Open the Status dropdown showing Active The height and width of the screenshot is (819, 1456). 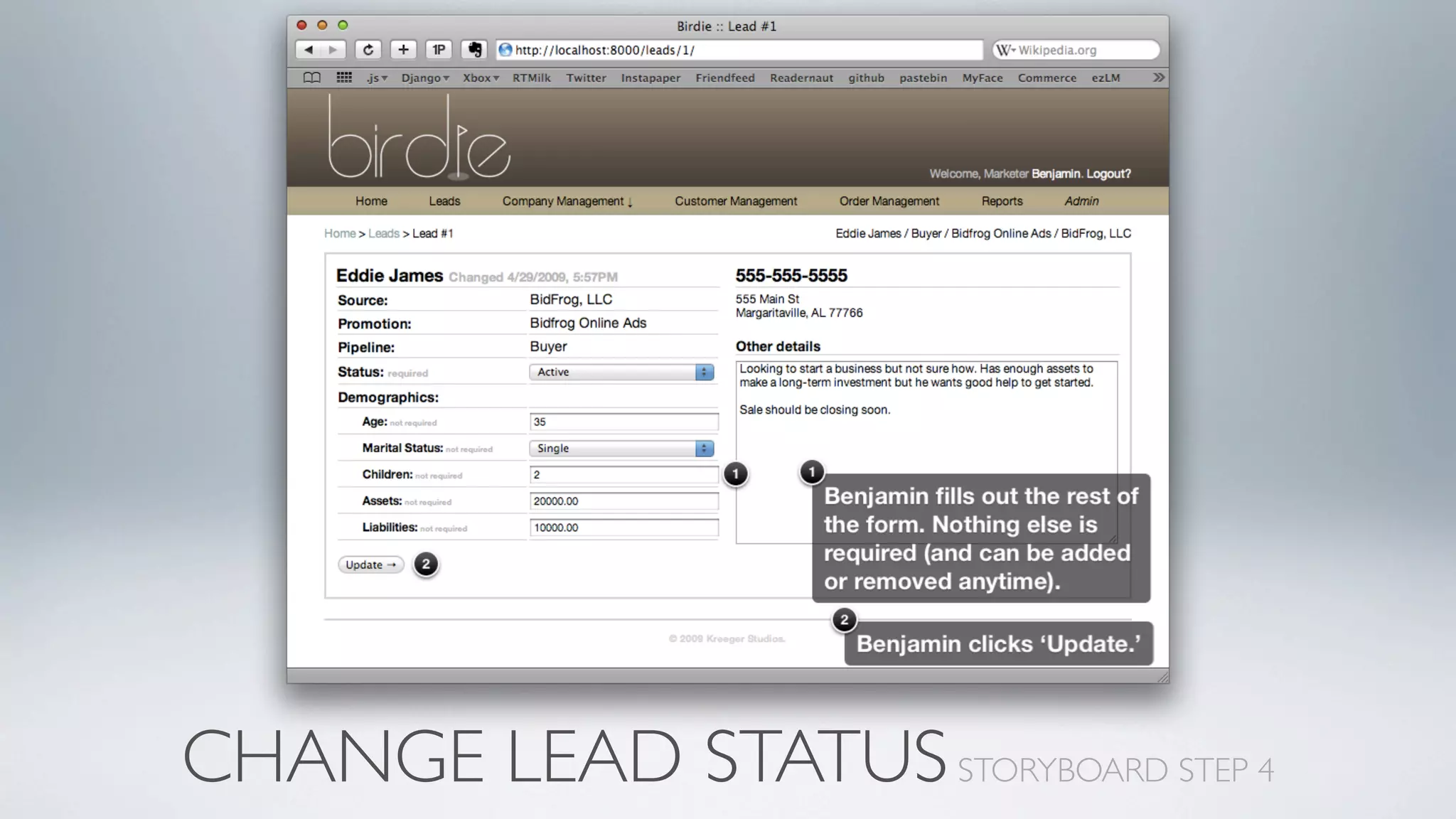[621, 372]
